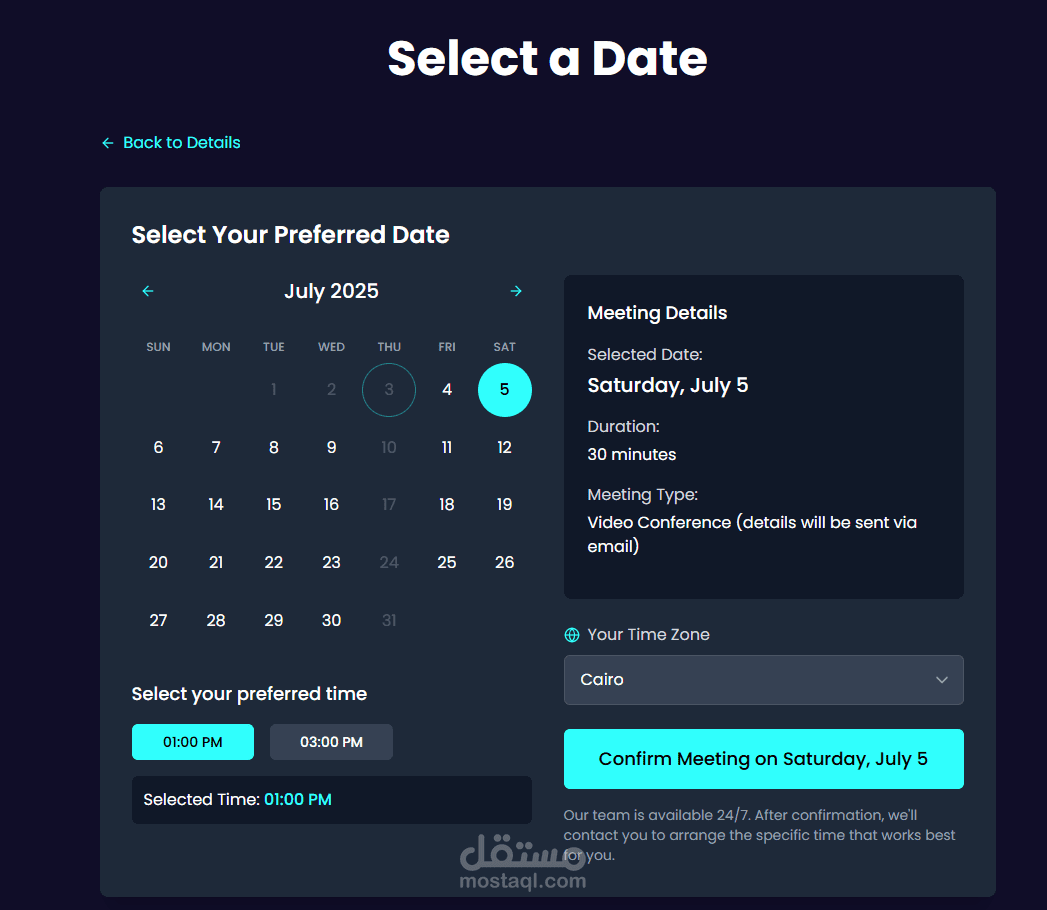Choose July 12 in the calendar
Image resolution: width=1047 pixels, height=910 pixels.
coord(505,447)
